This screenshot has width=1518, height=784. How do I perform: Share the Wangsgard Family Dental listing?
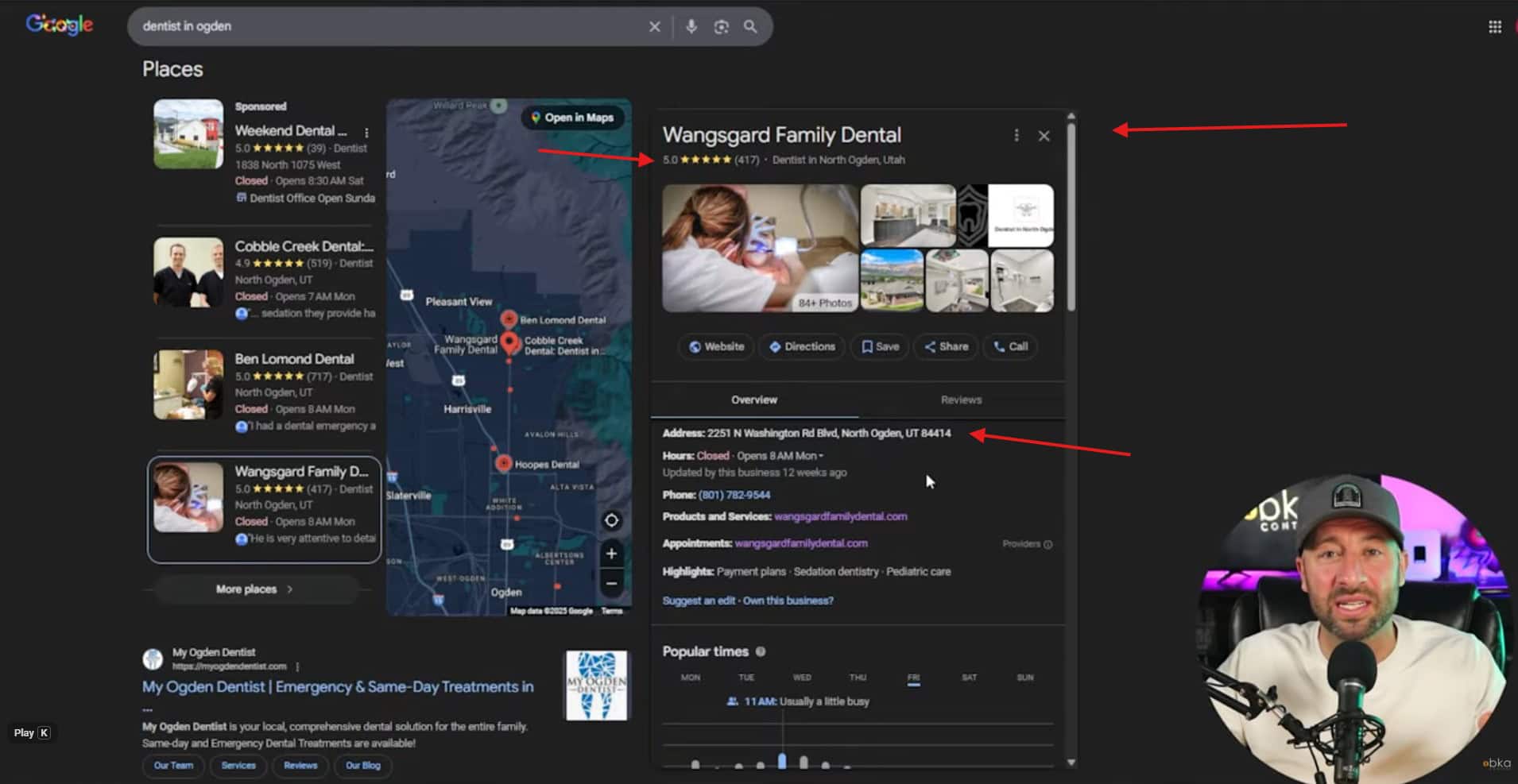[945, 346]
